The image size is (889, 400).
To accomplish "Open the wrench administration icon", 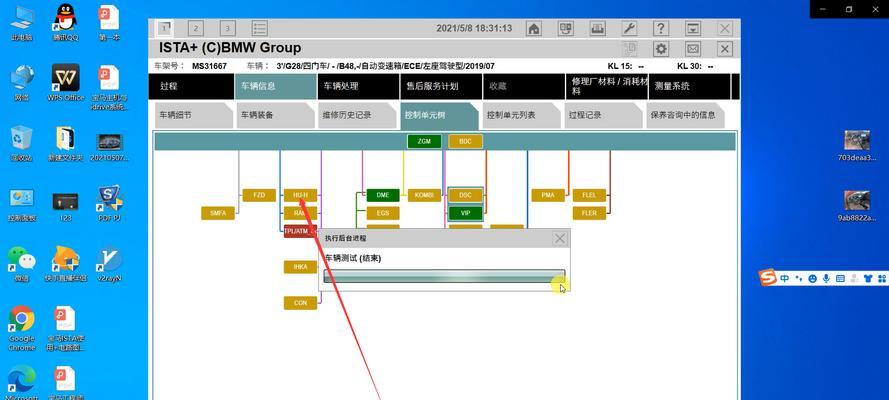I will tap(629, 28).
